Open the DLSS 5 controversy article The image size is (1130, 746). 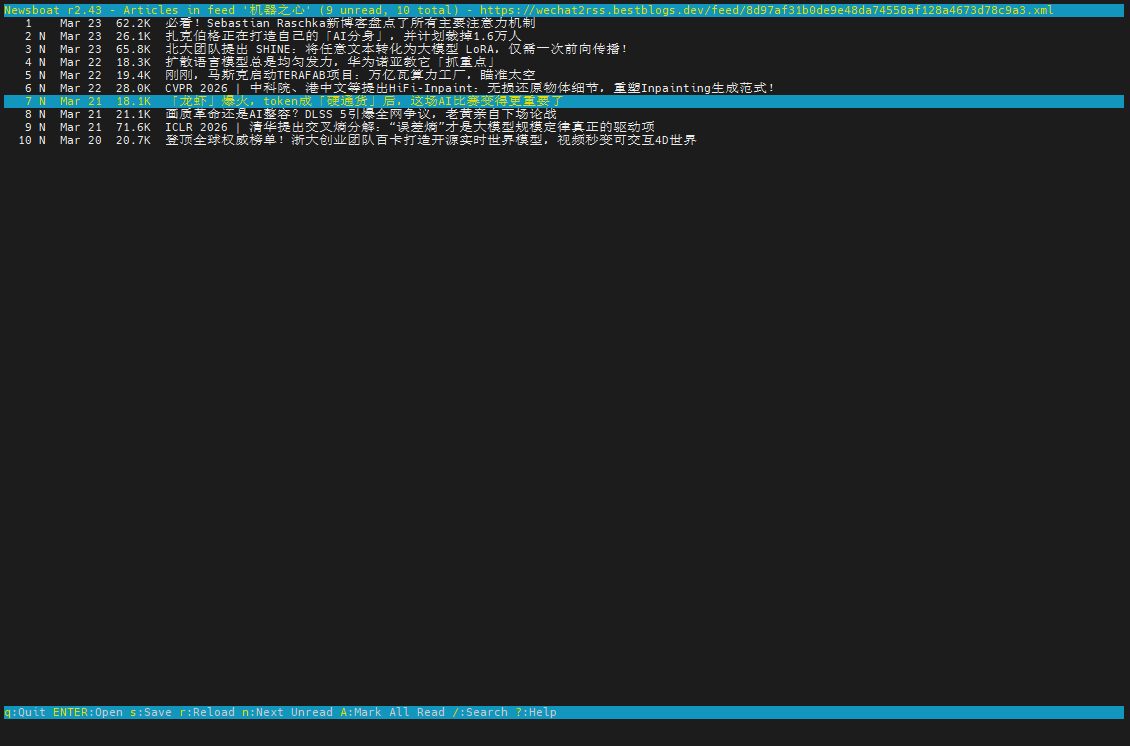(x=360, y=114)
